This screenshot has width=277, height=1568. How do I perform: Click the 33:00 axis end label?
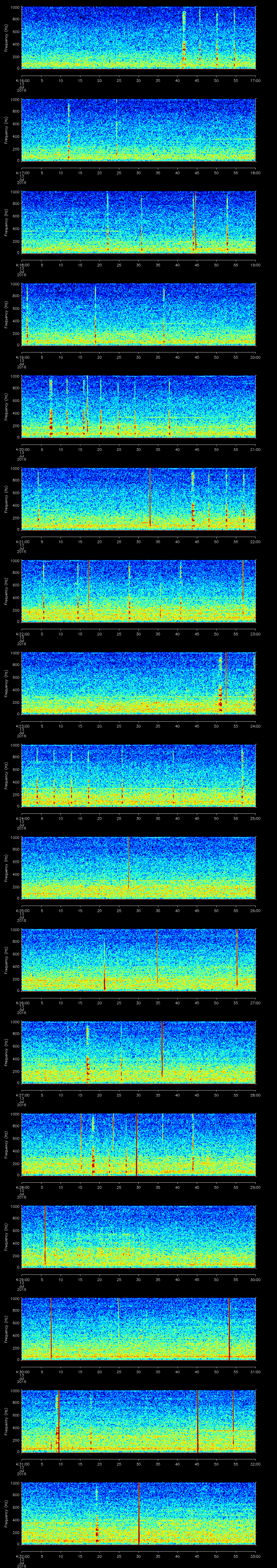(255, 1556)
